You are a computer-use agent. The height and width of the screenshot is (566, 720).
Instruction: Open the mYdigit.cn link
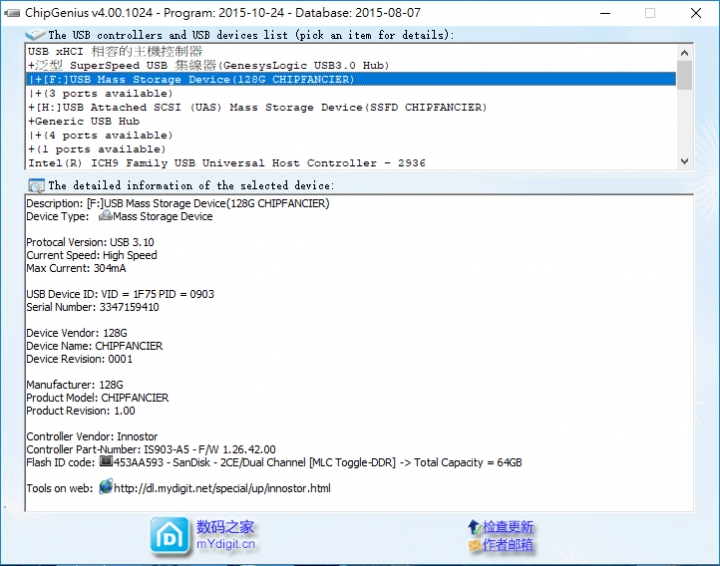[x=225, y=544]
